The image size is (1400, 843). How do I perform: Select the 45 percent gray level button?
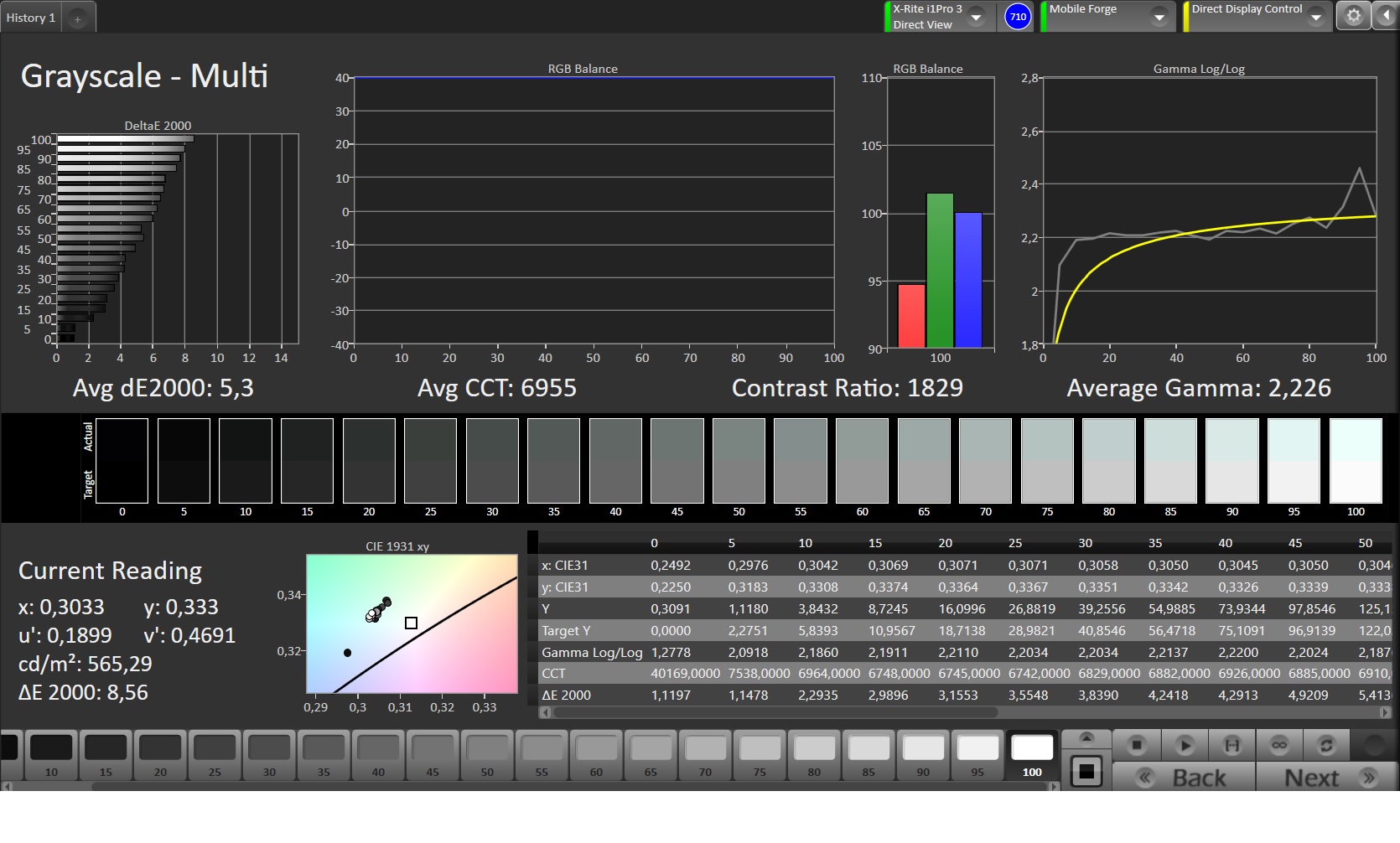[433, 755]
